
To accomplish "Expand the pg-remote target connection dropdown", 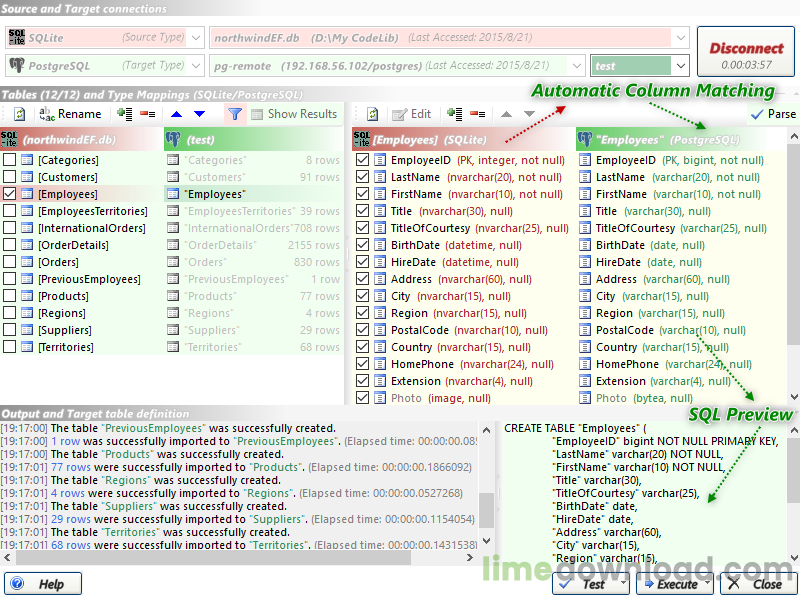I will click(x=577, y=66).
